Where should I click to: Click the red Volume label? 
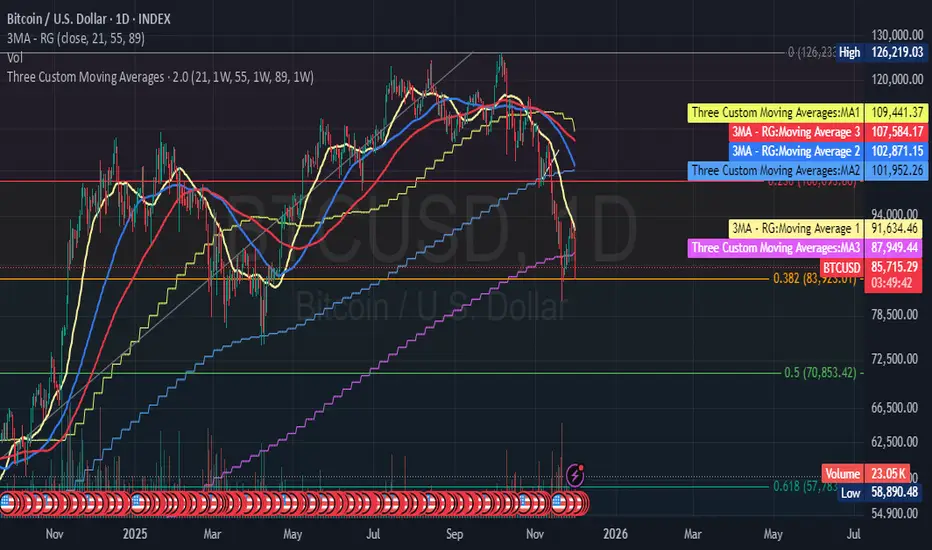tap(843, 473)
